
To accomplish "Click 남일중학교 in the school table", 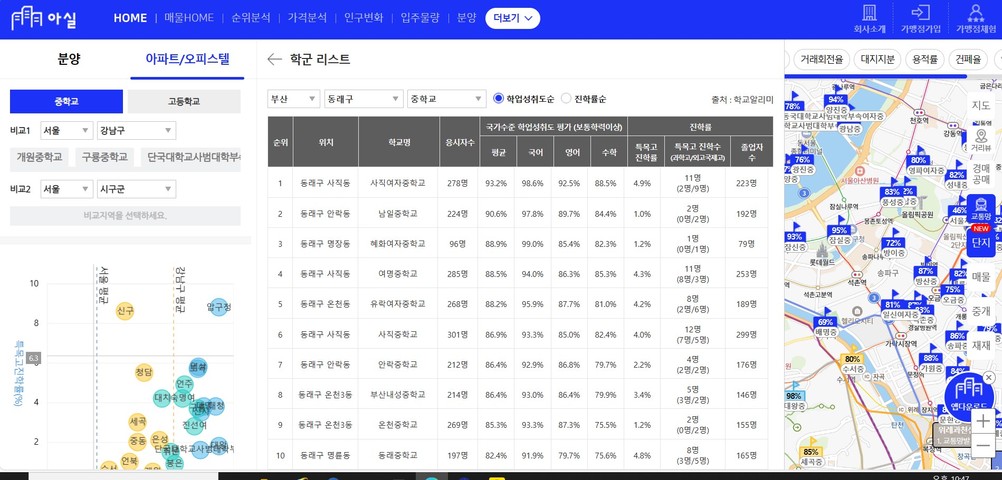I will pos(397,213).
